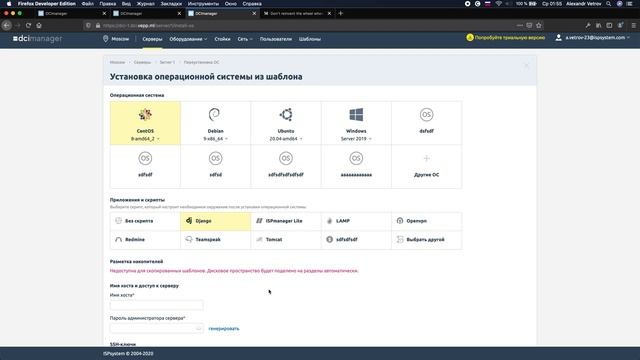Choose the sdfsdf OS template tile
Screen dimensions: 640x360
[x=145, y=167]
